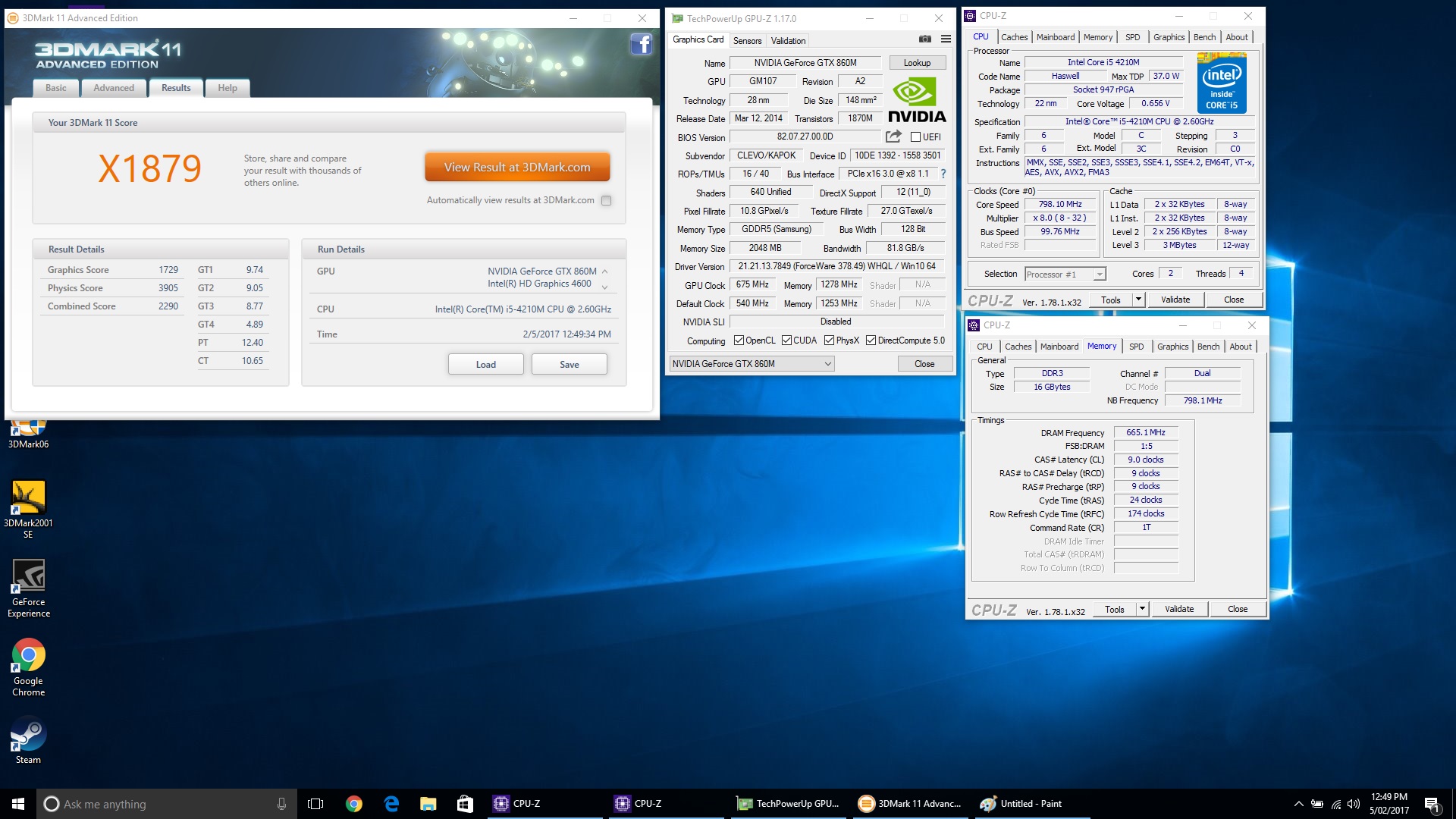Image resolution: width=1456 pixels, height=819 pixels.
Task: Show hidden system tray icons
Action: coord(1298,804)
